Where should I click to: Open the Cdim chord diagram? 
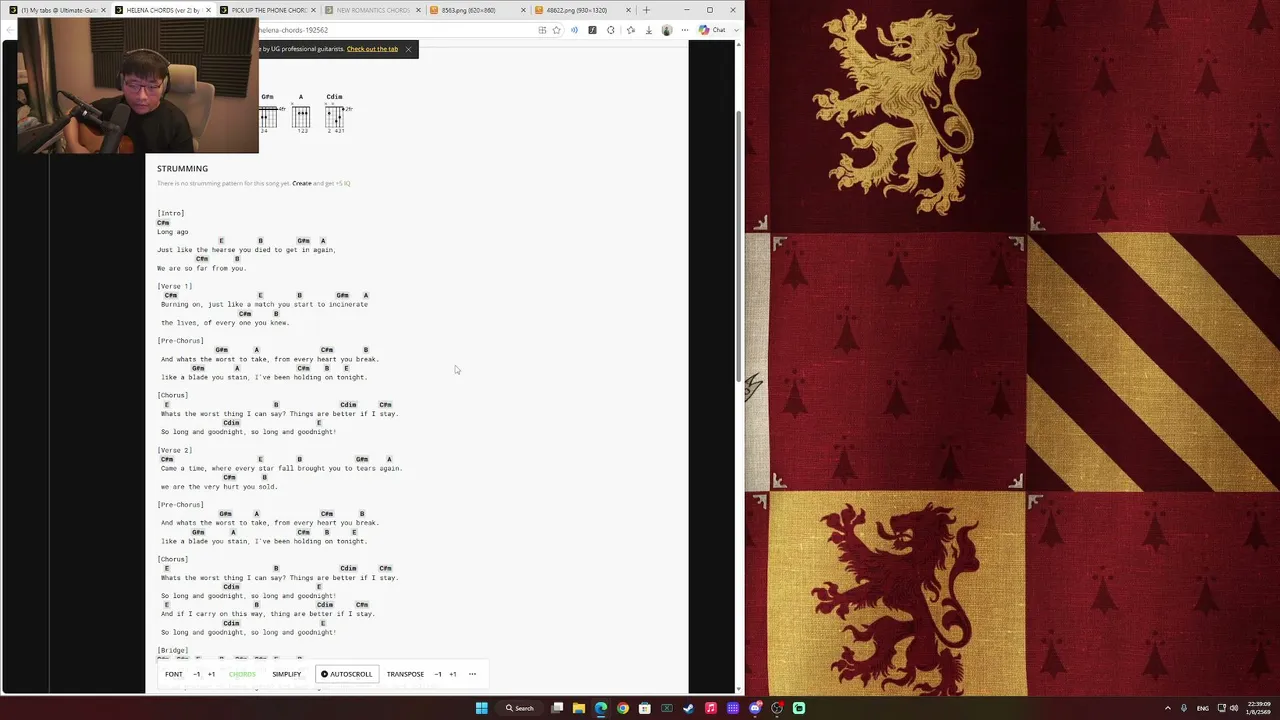(335, 114)
